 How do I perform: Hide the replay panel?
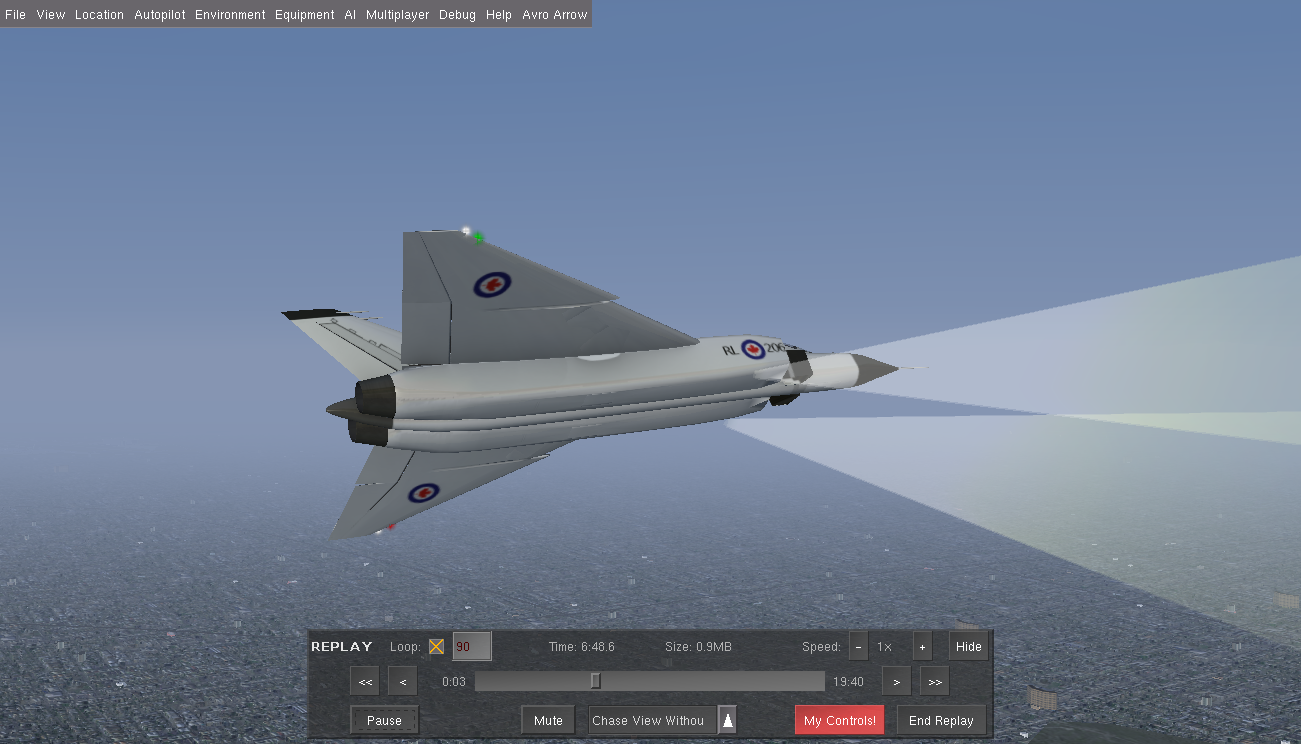969,646
